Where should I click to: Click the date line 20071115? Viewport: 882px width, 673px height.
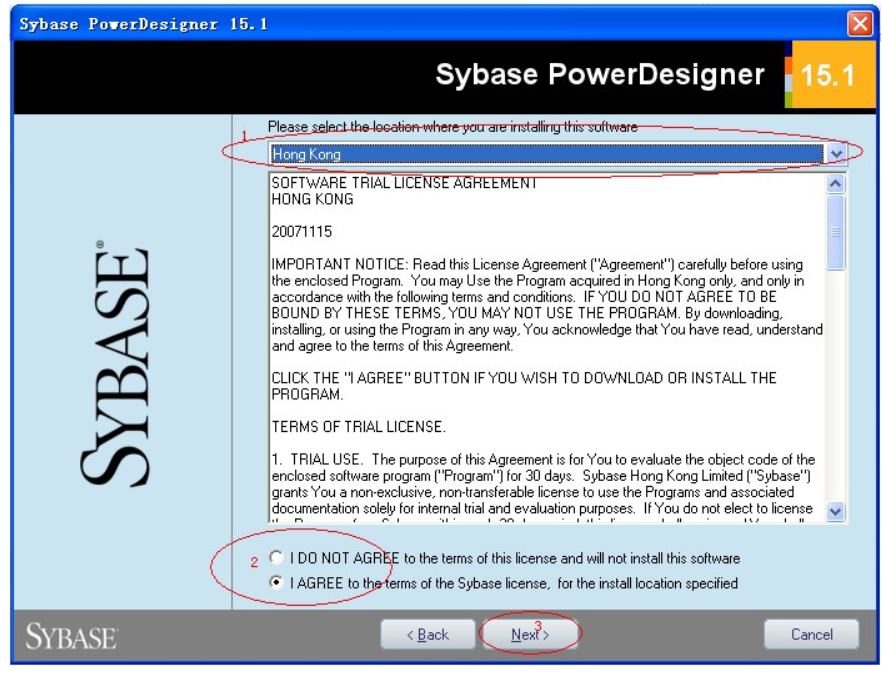point(302,231)
